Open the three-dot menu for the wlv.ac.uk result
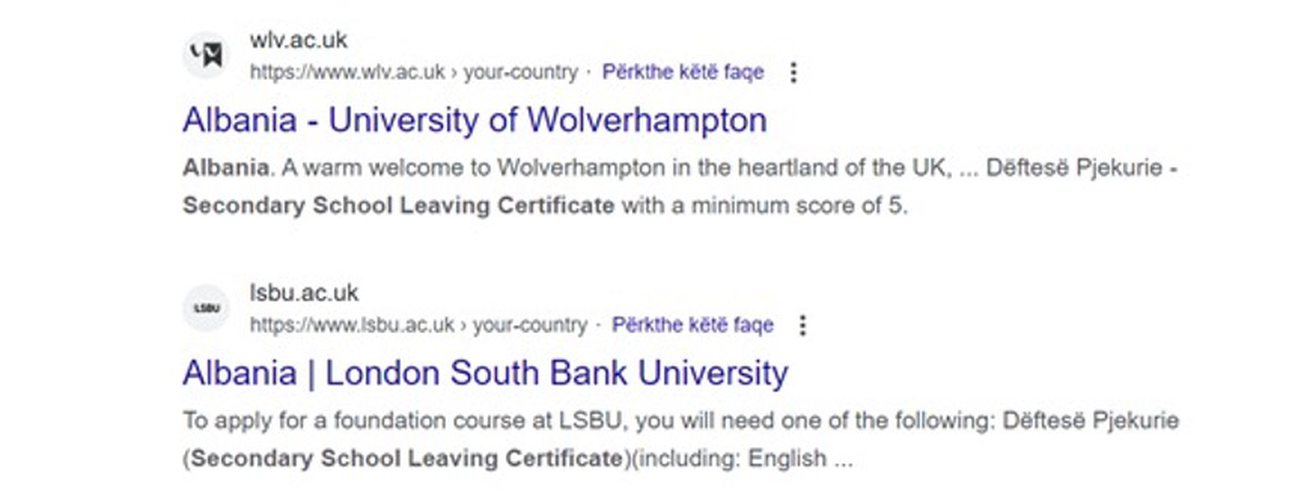This screenshot has height=500, width=1295. click(x=794, y=72)
